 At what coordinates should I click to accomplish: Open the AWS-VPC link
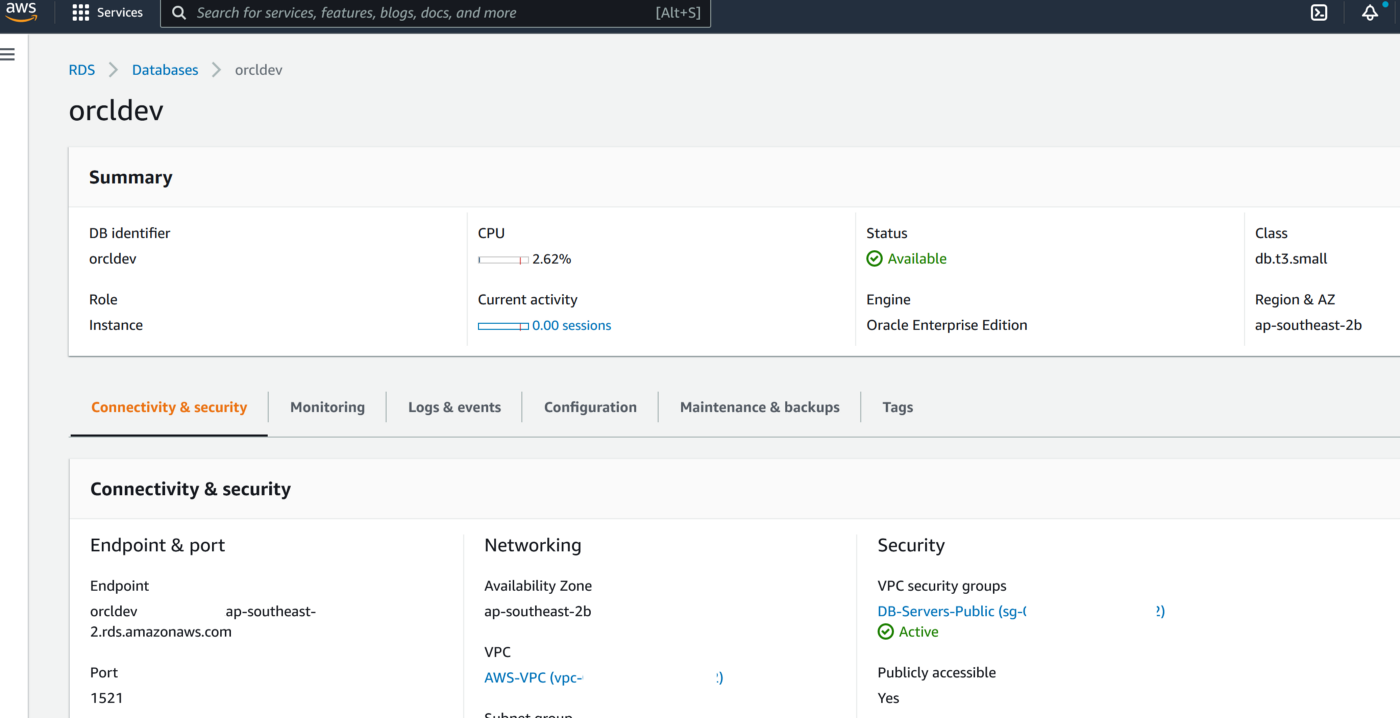(x=532, y=677)
